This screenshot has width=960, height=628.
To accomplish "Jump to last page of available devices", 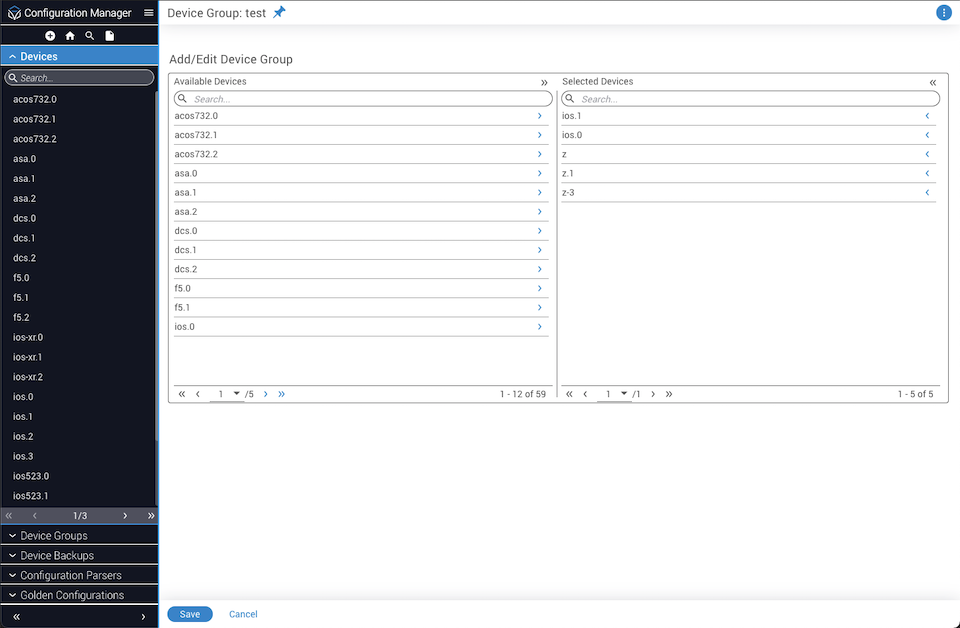I will pos(282,394).
